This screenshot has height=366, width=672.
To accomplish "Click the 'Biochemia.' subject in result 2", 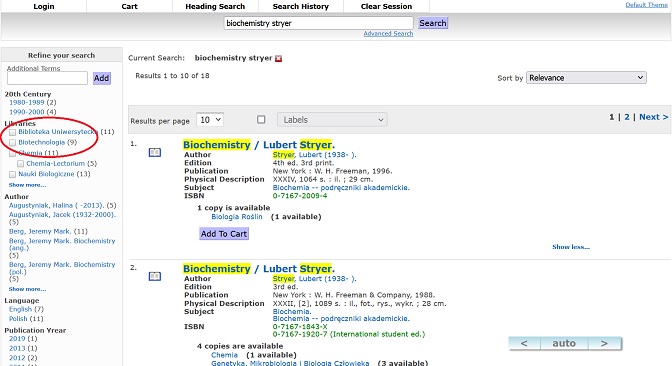I will [292, 312].
